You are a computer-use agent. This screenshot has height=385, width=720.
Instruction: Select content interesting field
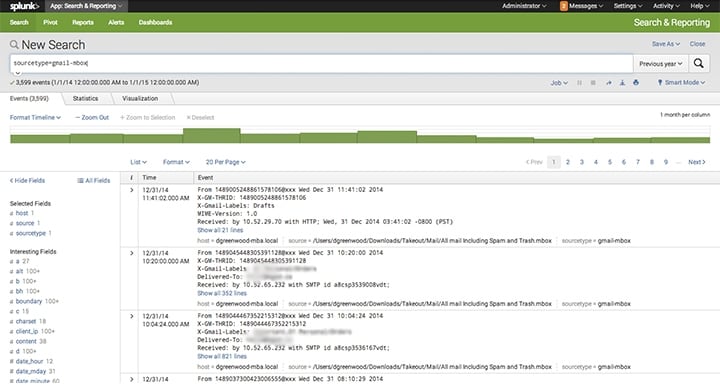[26, 341]
